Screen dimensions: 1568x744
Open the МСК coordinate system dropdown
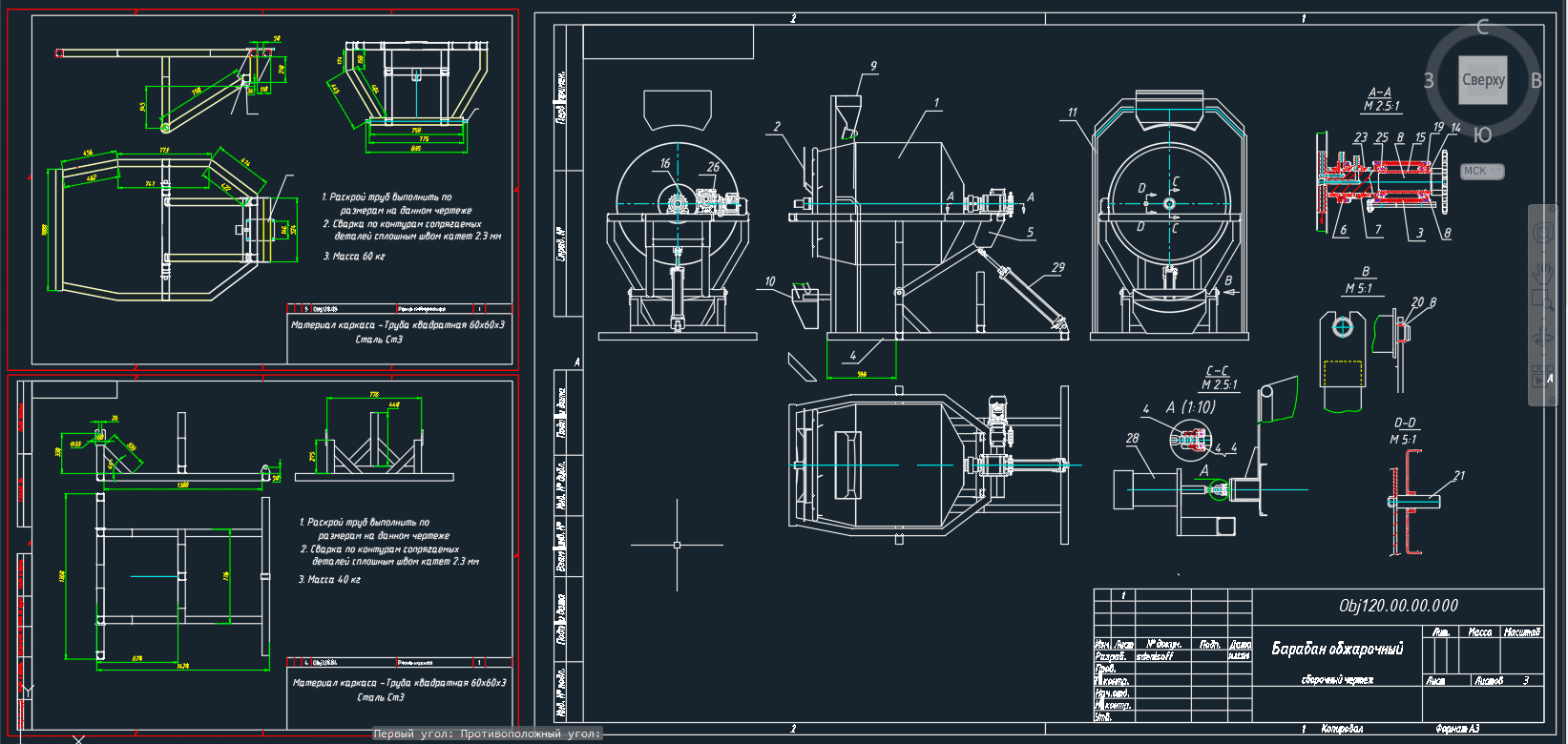pyautogui.click(x=1482, y=171)
